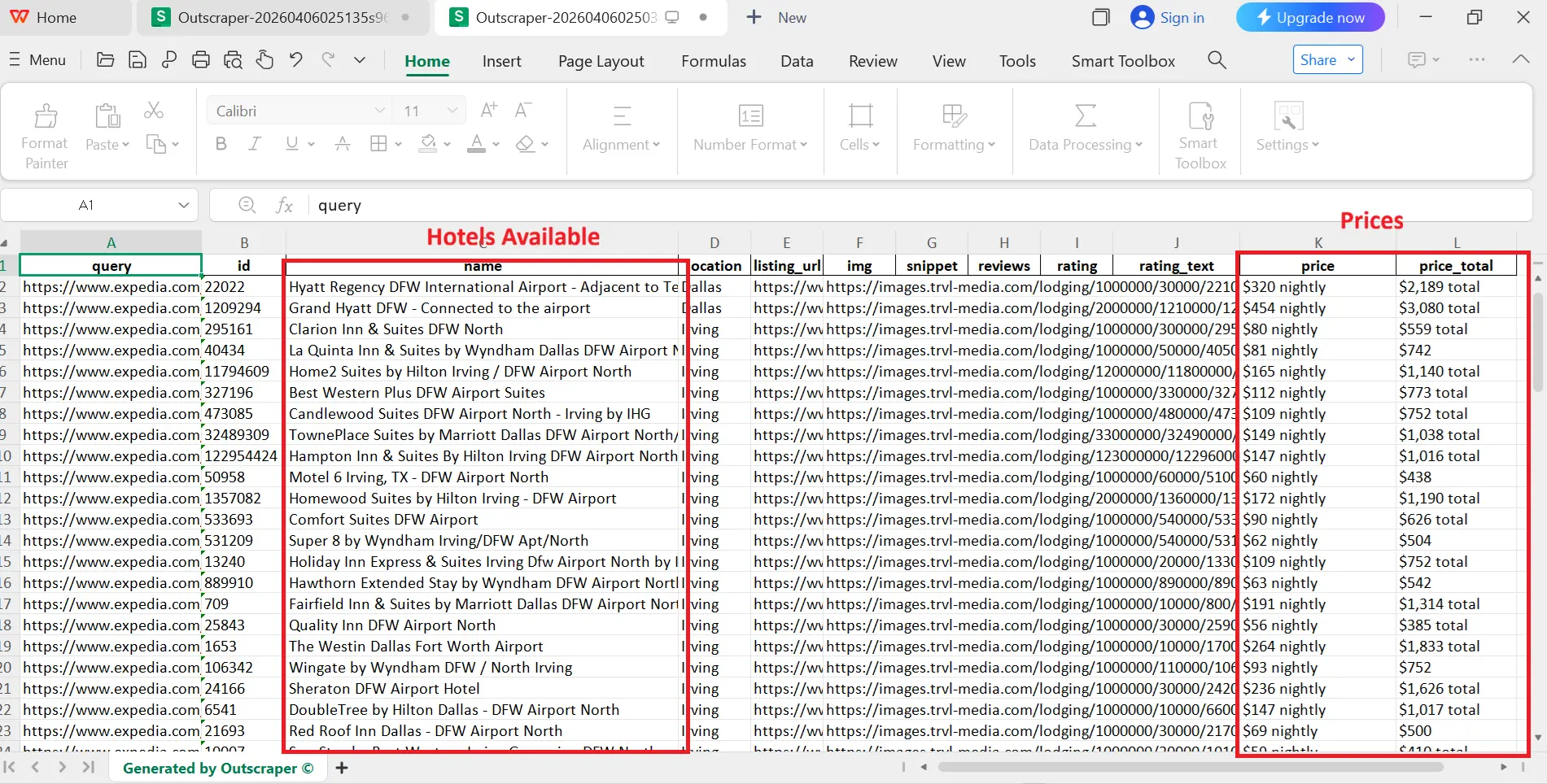Expand the Data Processing dropdown

1086,144
